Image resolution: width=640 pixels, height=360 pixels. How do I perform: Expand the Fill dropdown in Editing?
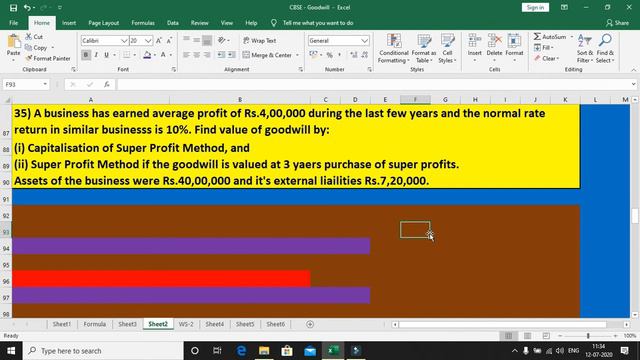(x=553, y=48)
